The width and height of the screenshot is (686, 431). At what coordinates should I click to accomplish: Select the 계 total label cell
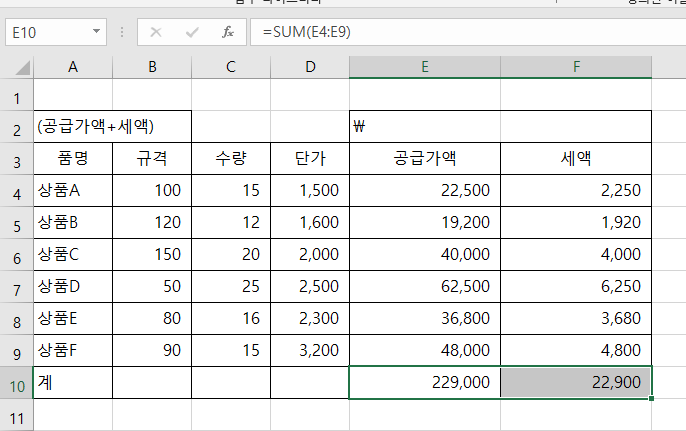[x=73, y=382]
